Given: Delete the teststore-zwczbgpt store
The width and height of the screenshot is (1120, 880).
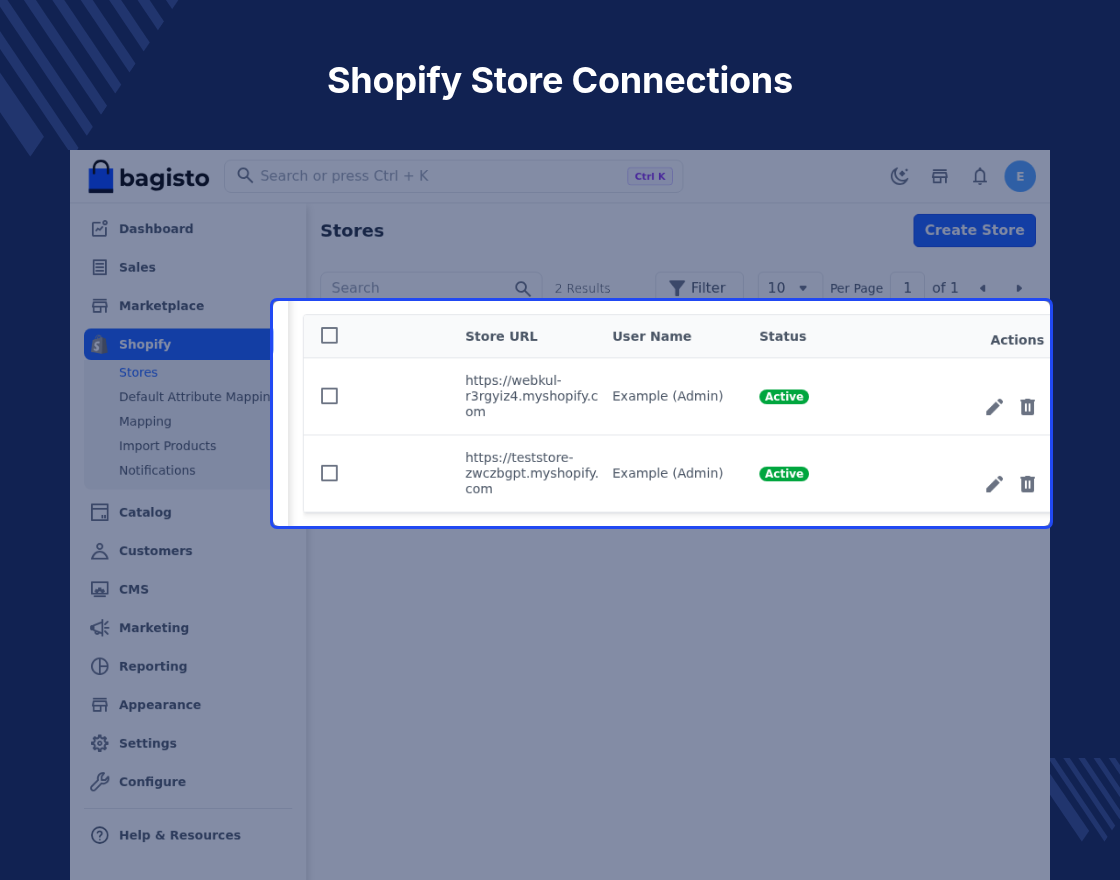Looking at the screenshot, I should (x=1027, y=484).
